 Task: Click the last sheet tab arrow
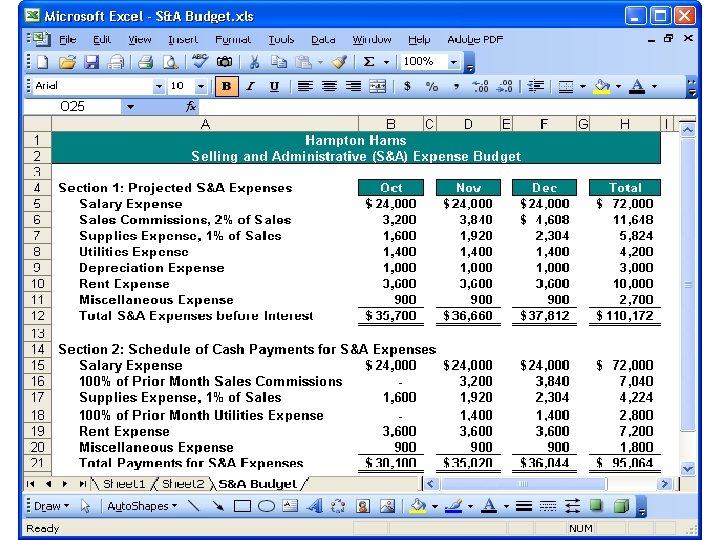coord(83,484)
